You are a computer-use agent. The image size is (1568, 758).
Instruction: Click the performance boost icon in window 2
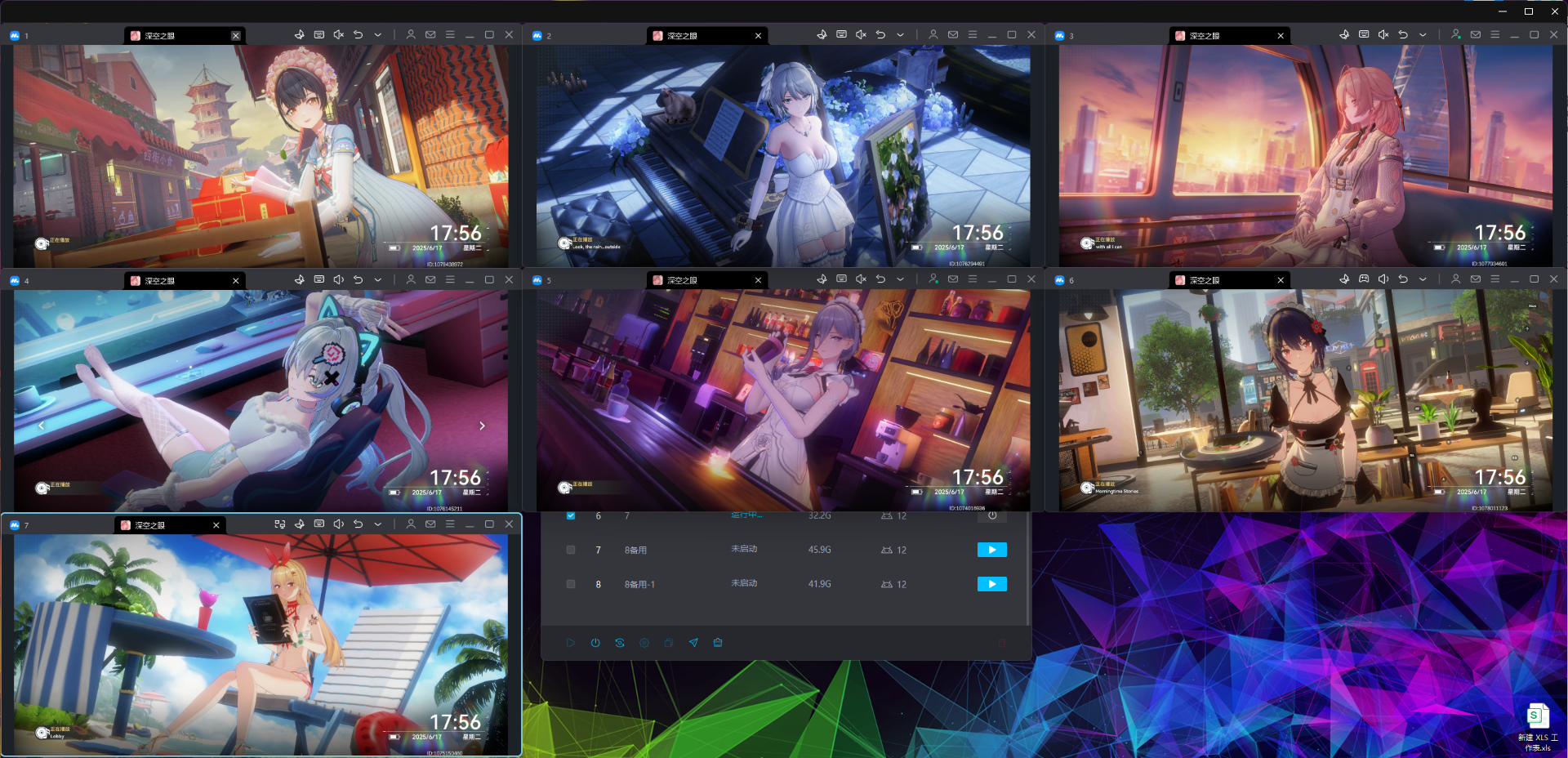(x=822, y=35)
